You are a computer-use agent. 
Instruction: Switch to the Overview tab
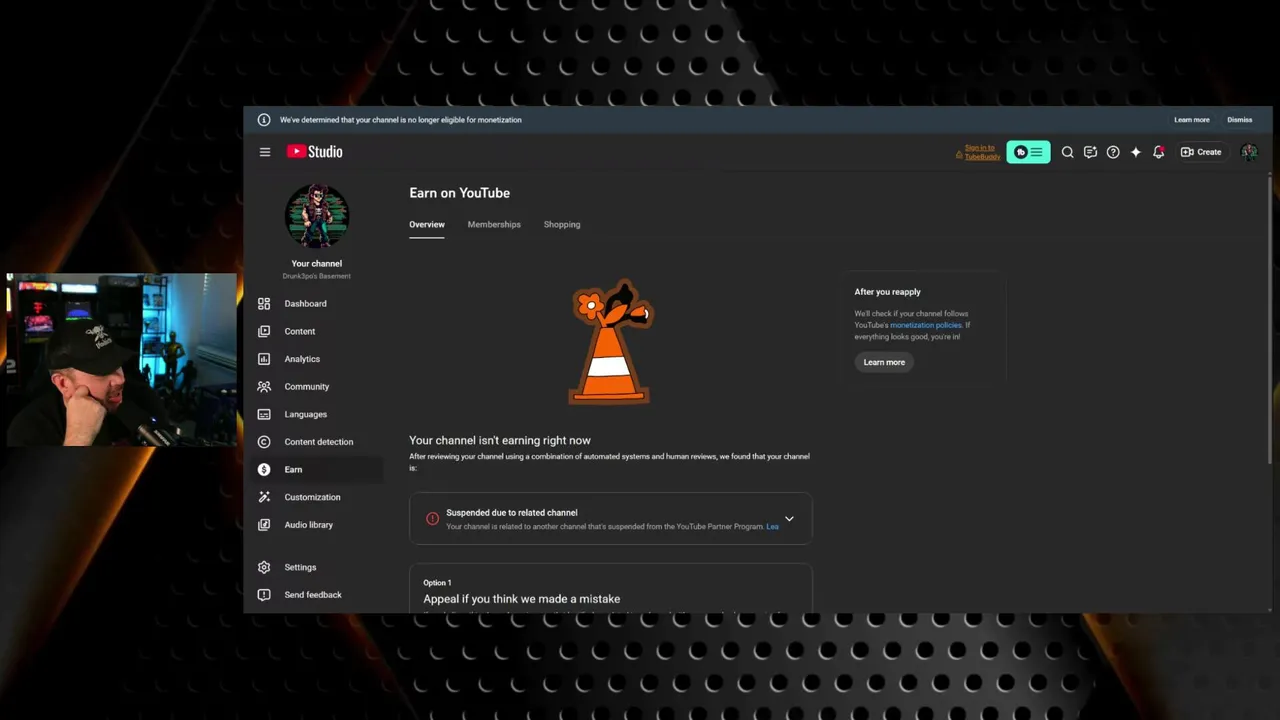click(427, 225)
